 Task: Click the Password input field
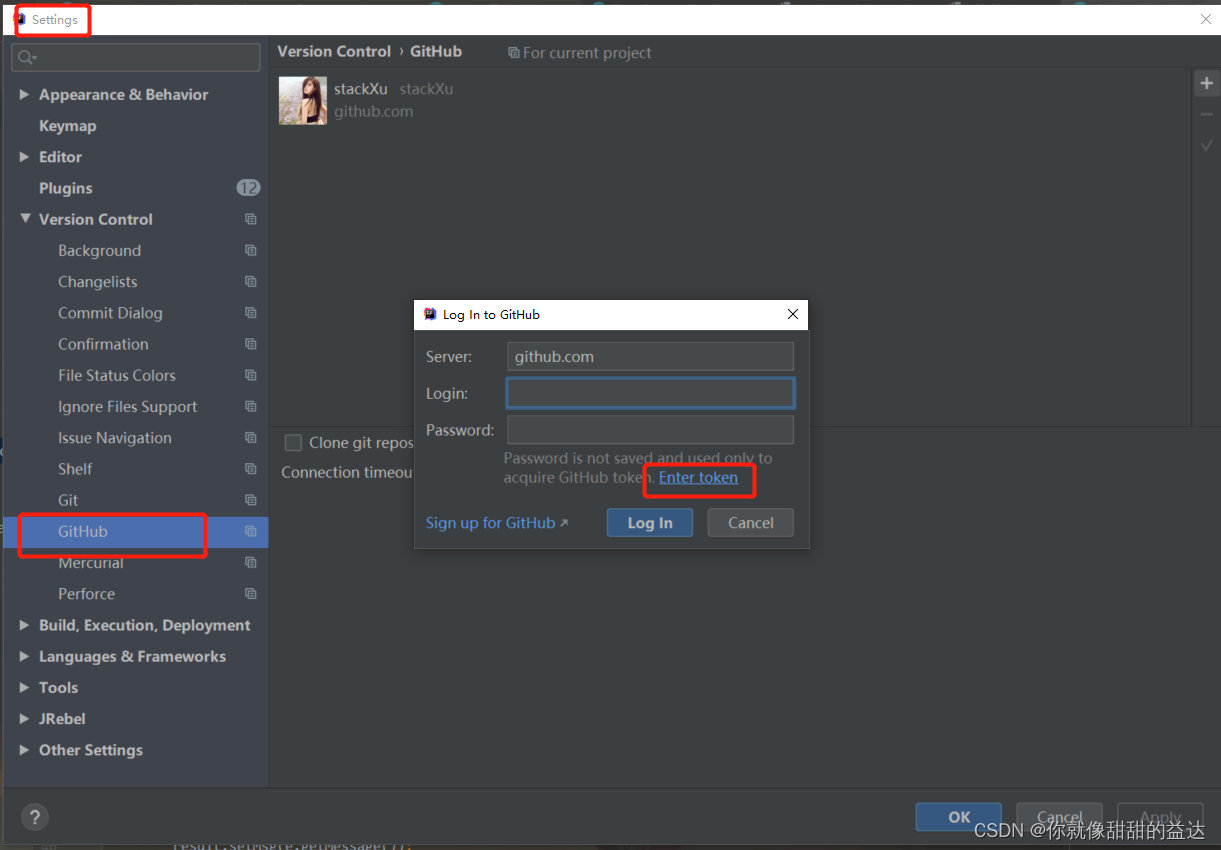pos(650,430)
